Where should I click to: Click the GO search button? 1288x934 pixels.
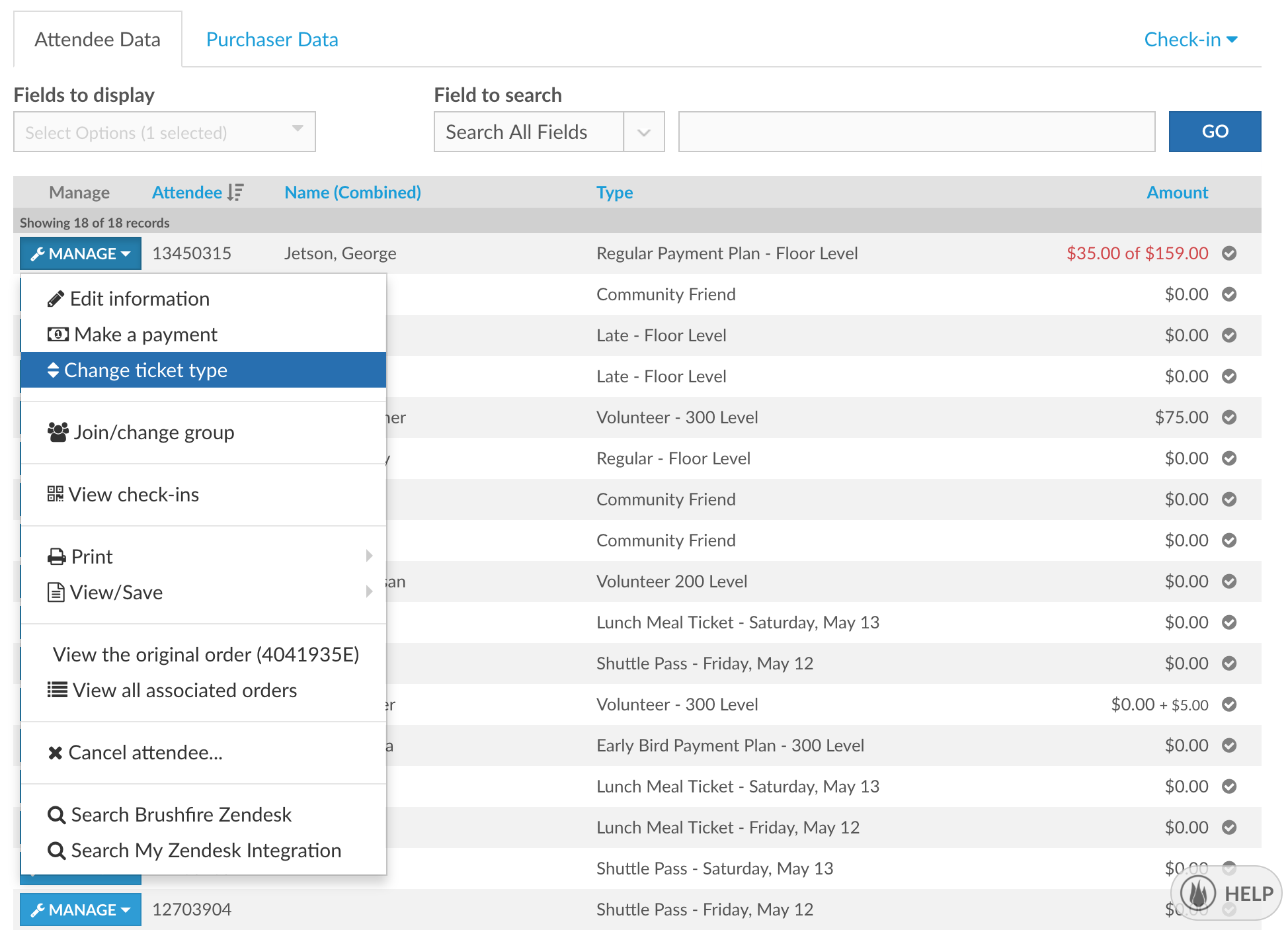click(1215, 132)
